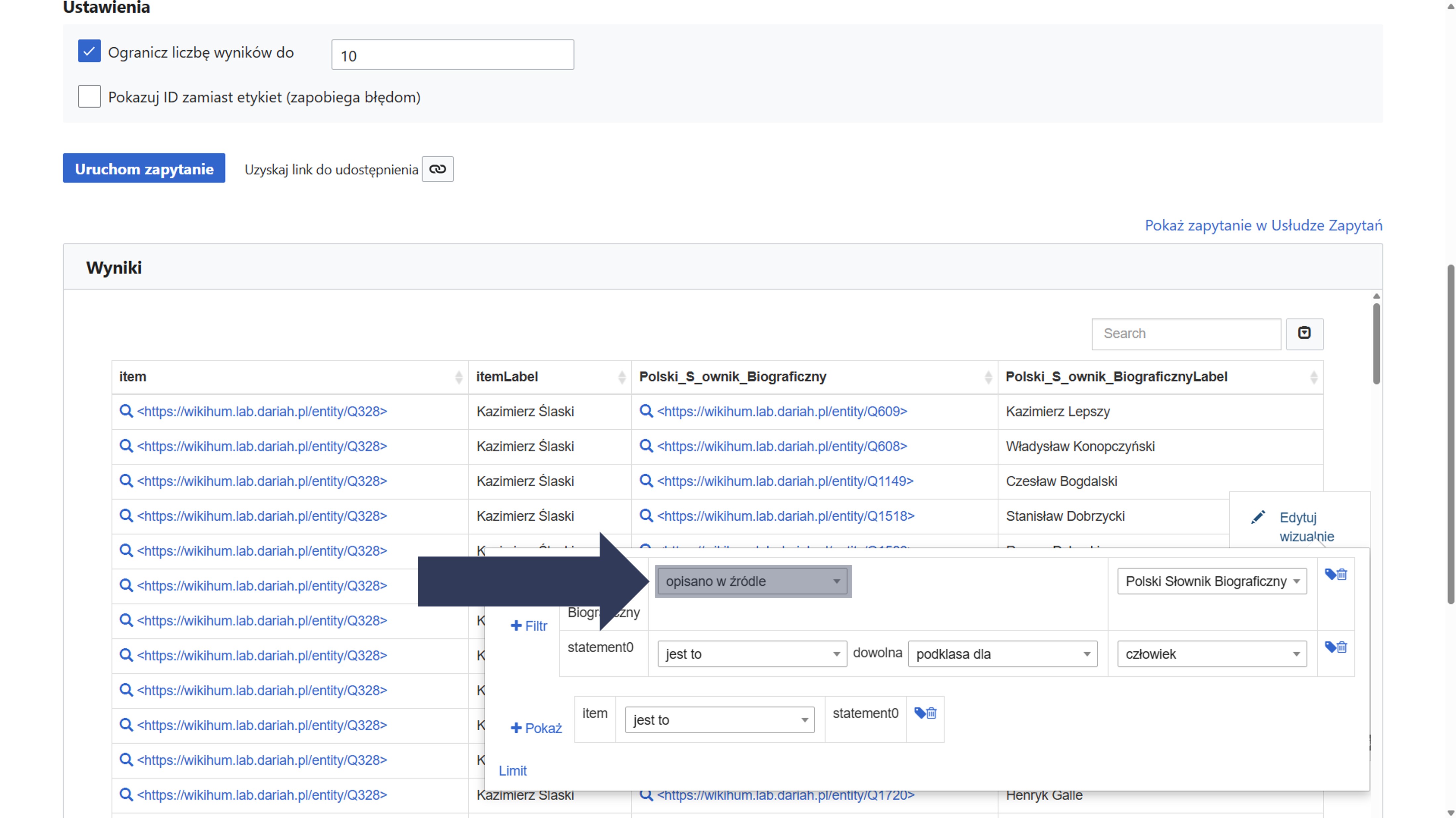This screenshot has width=1456, height=818.
Task: Uncheck Ogranicz liczbę wyników do checkbox
Action: pyautogui.click(x=89, y=51)
